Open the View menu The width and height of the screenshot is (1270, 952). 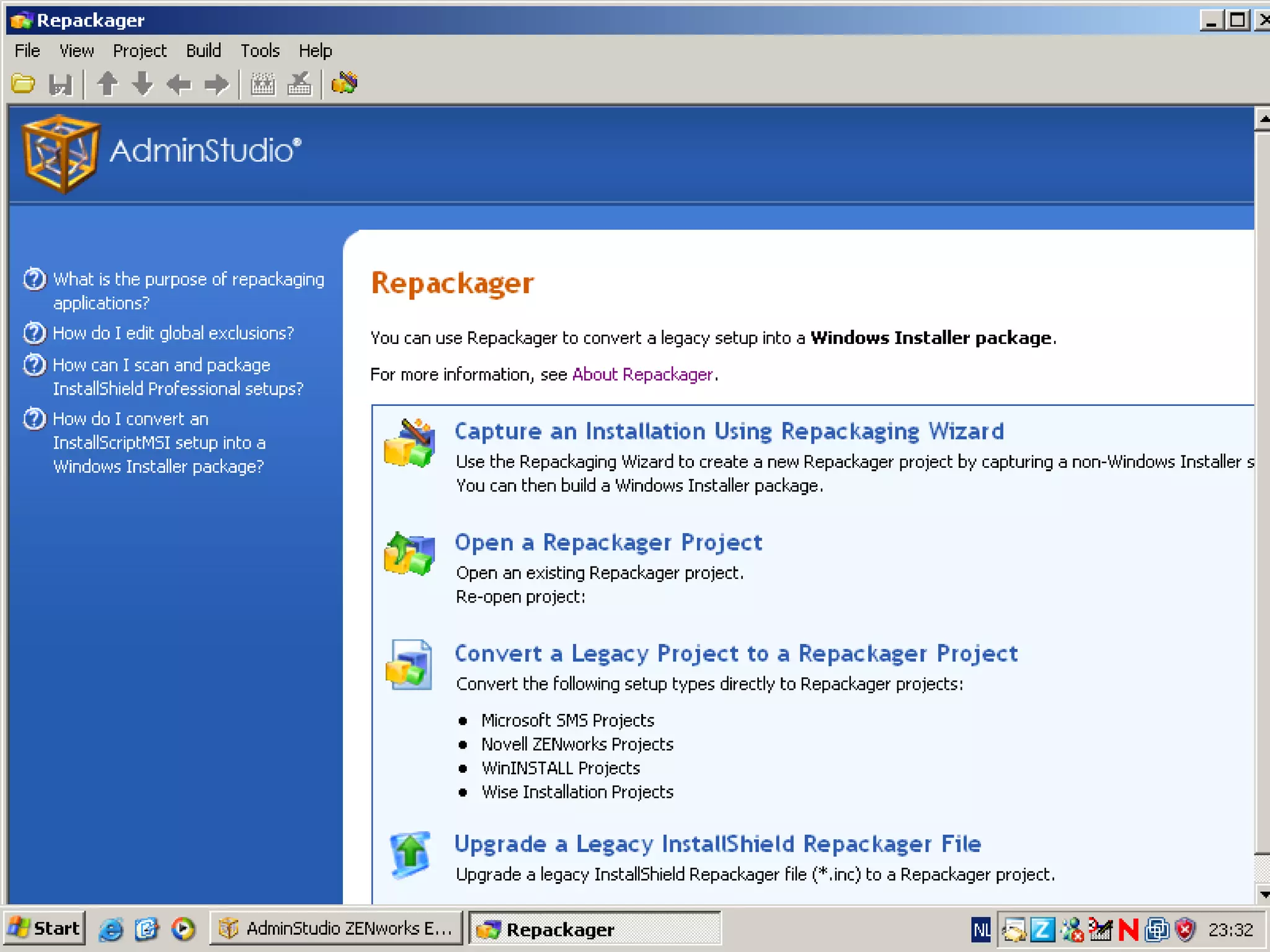point(76,51)
